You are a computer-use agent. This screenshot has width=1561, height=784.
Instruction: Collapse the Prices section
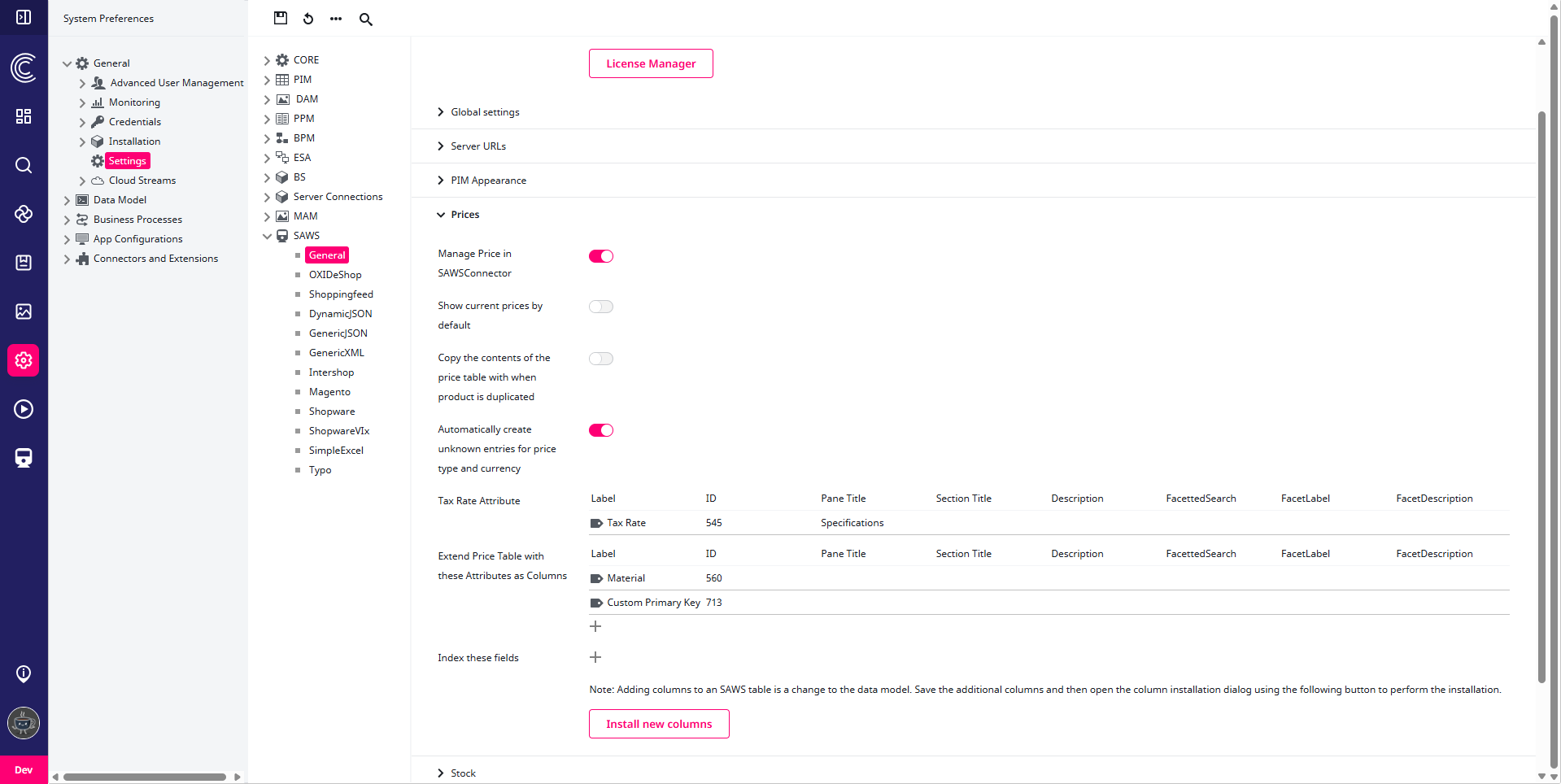[x=464, y=215]
